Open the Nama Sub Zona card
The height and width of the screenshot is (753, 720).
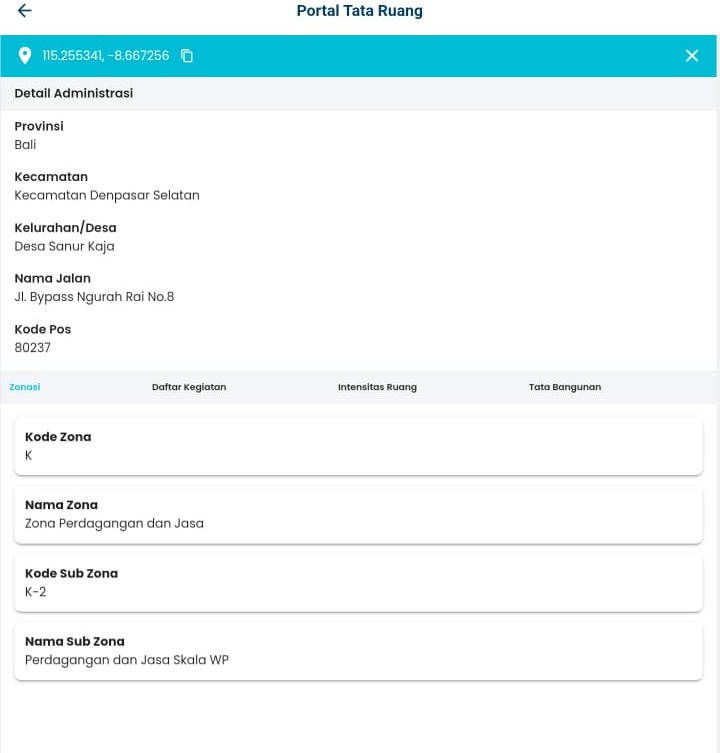358,650
